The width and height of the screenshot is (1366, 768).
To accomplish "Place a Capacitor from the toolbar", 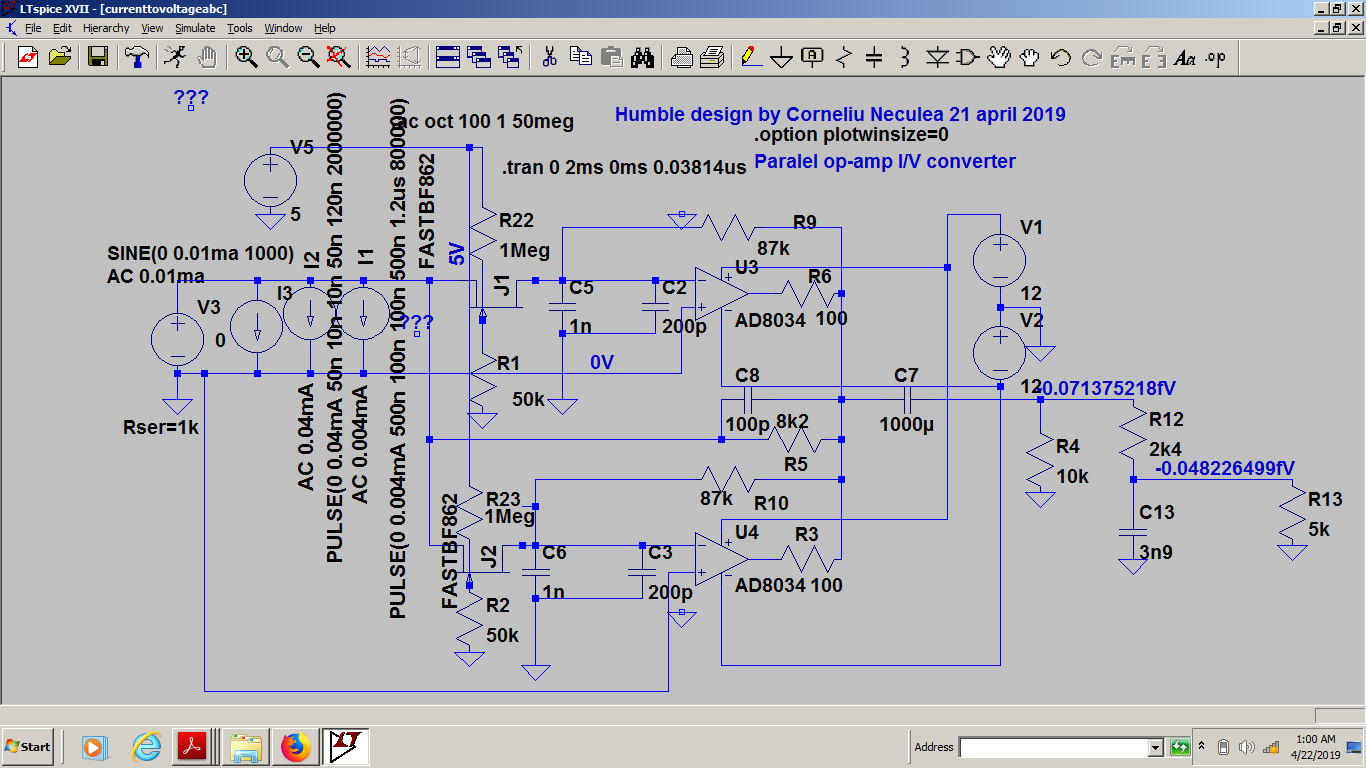I will 875,57.
